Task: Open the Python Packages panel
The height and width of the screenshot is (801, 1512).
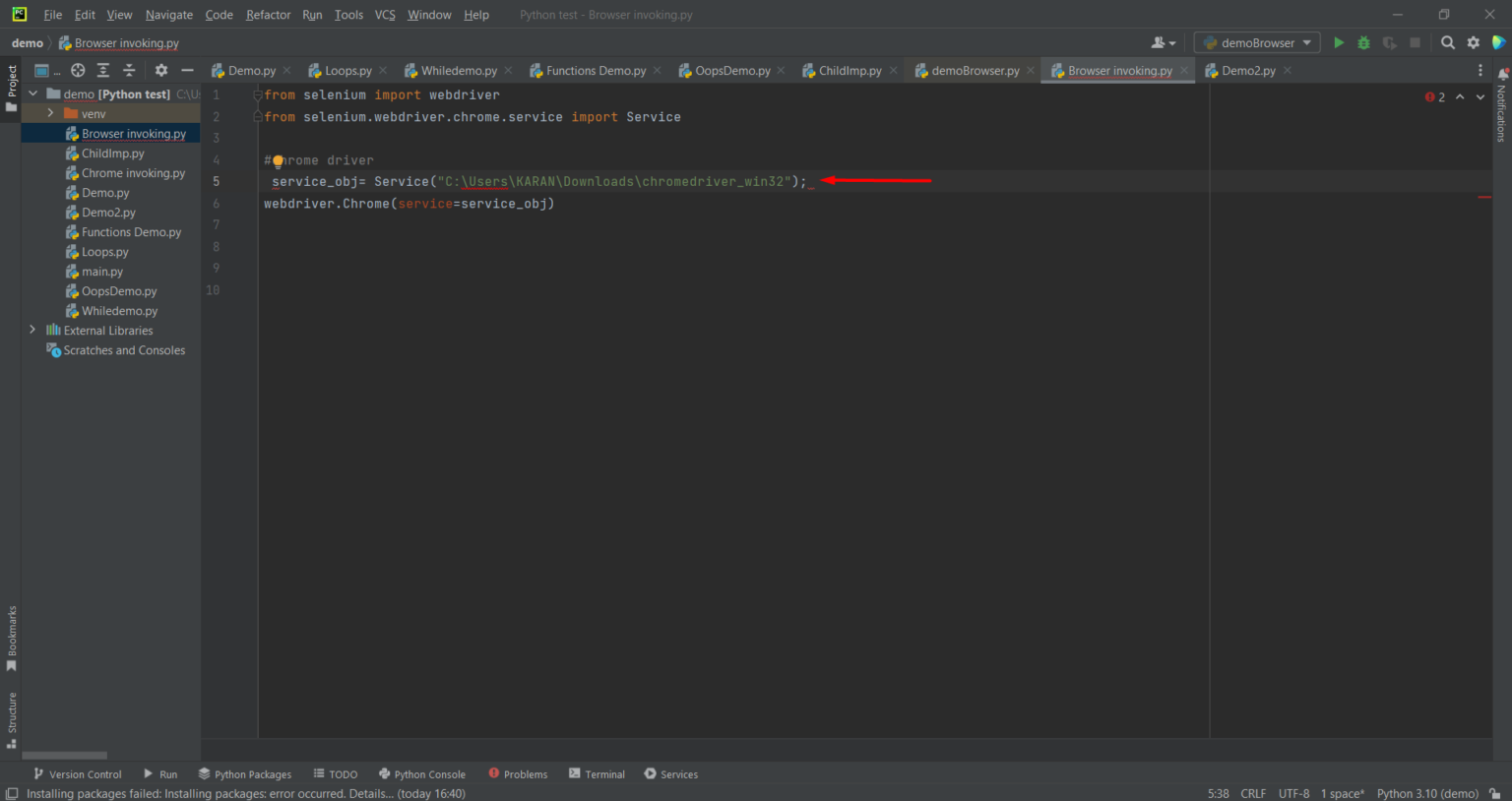Action: (244, 773)
